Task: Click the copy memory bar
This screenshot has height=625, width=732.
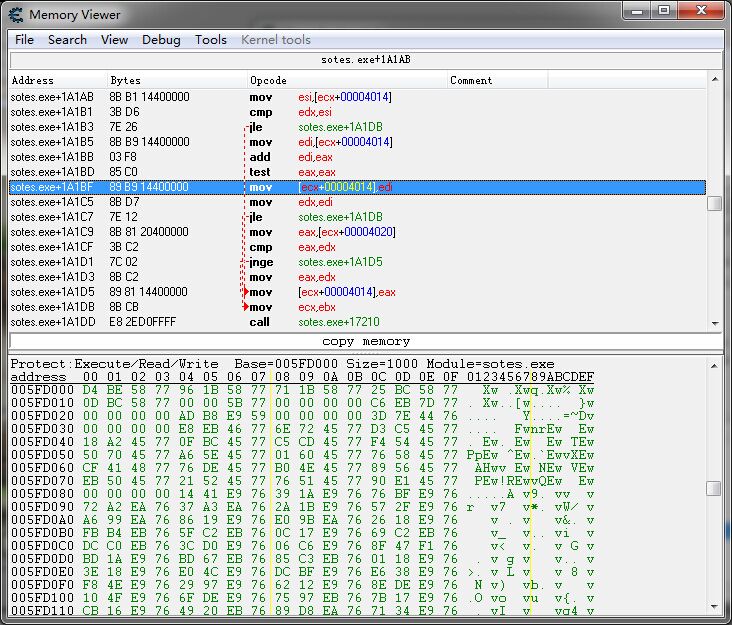Action: pyautogui.click(x=365, y=342)
